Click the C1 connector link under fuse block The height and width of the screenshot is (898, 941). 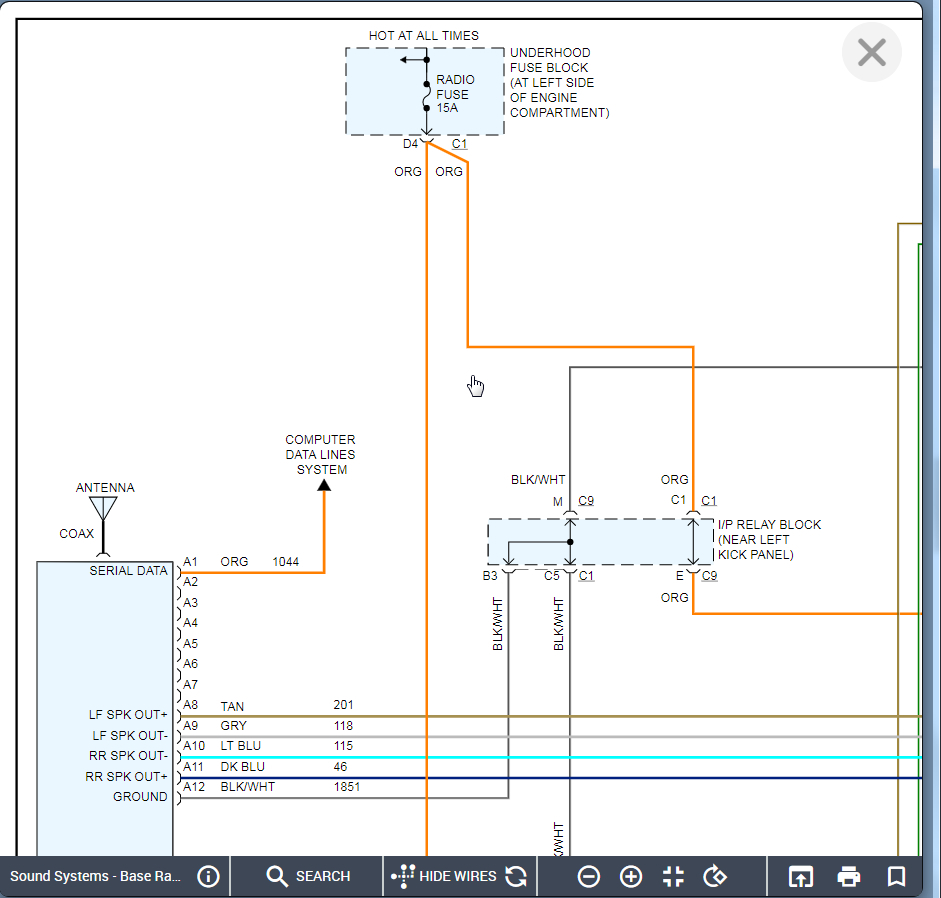(459, 144)
